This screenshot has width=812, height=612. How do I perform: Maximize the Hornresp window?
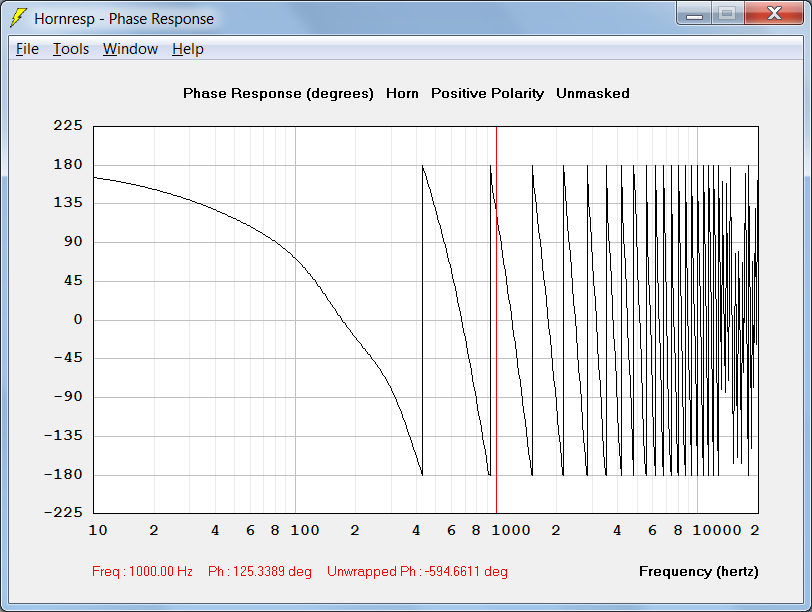728,13
